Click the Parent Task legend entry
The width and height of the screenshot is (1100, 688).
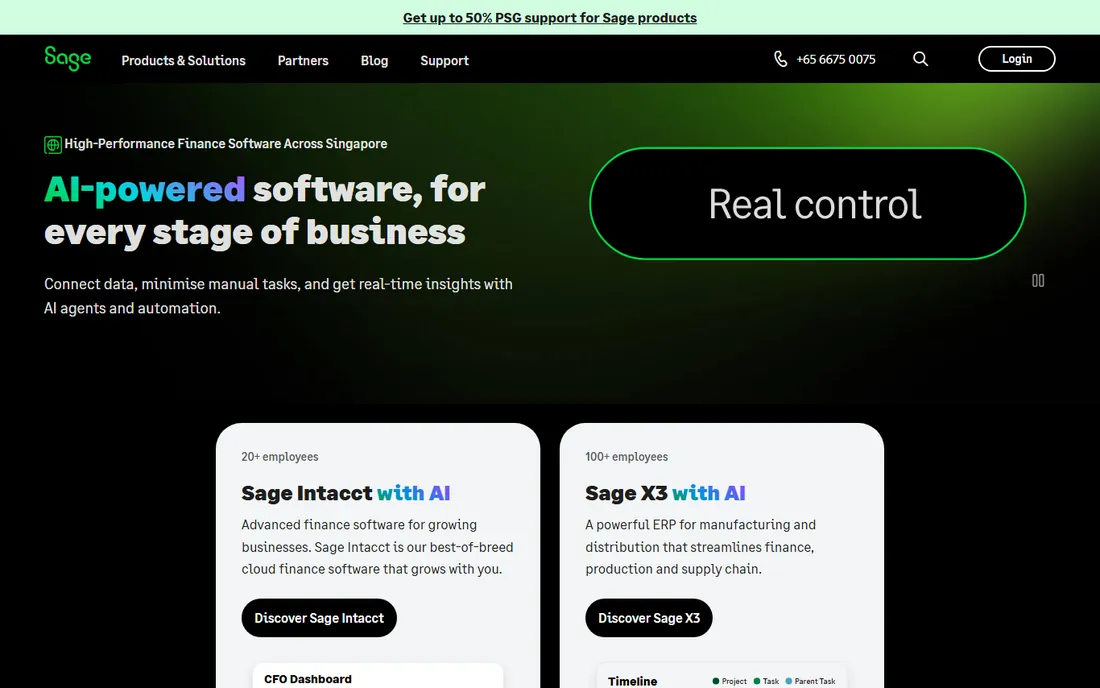coord(810,681)
